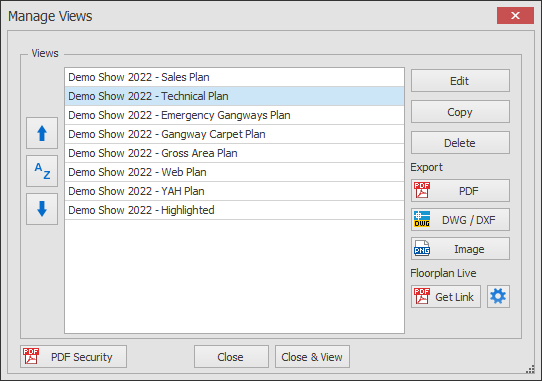
Task: Select Emergency Gangways Plan view
Action: coord(234,115)
